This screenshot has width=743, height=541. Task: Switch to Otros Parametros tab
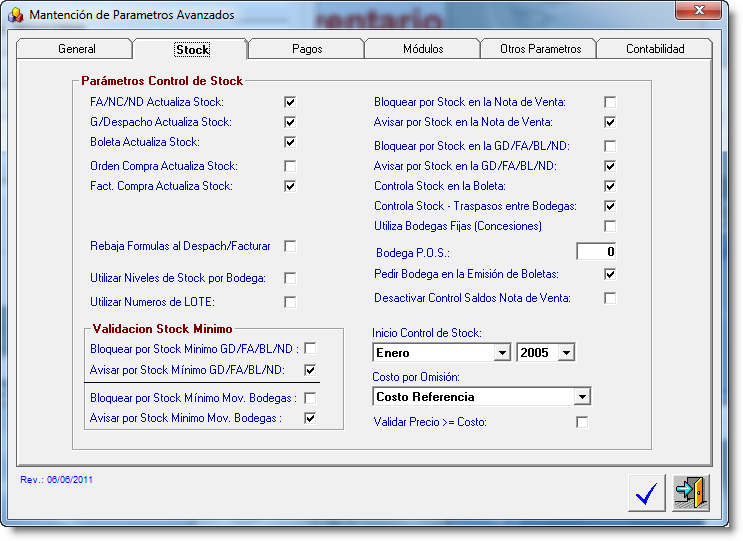pyautogui.click(x=540, y=49)
